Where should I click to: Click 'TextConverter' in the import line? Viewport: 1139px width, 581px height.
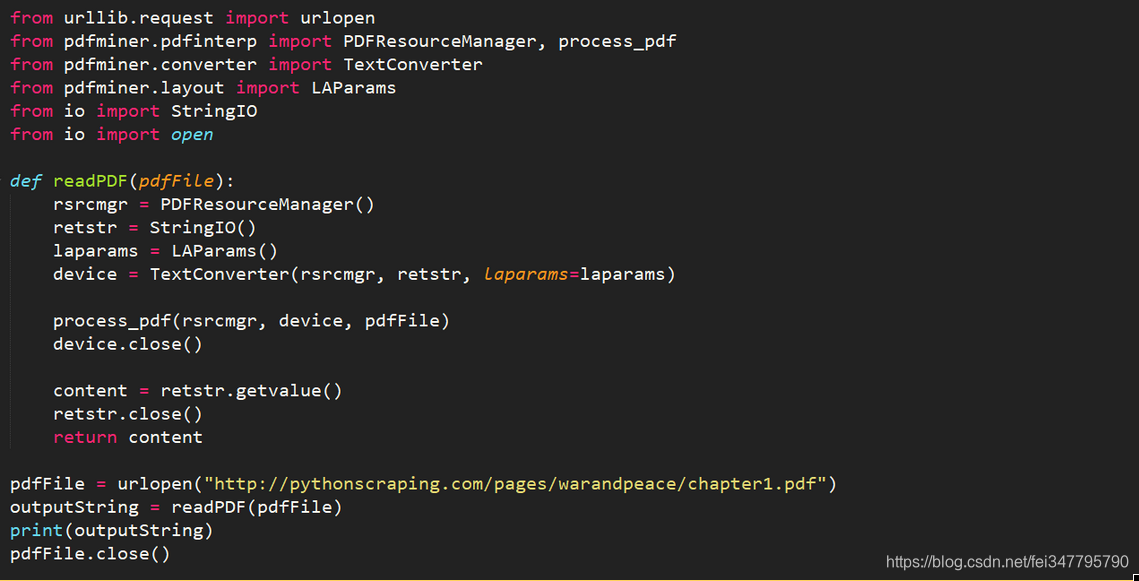point(413,65)
